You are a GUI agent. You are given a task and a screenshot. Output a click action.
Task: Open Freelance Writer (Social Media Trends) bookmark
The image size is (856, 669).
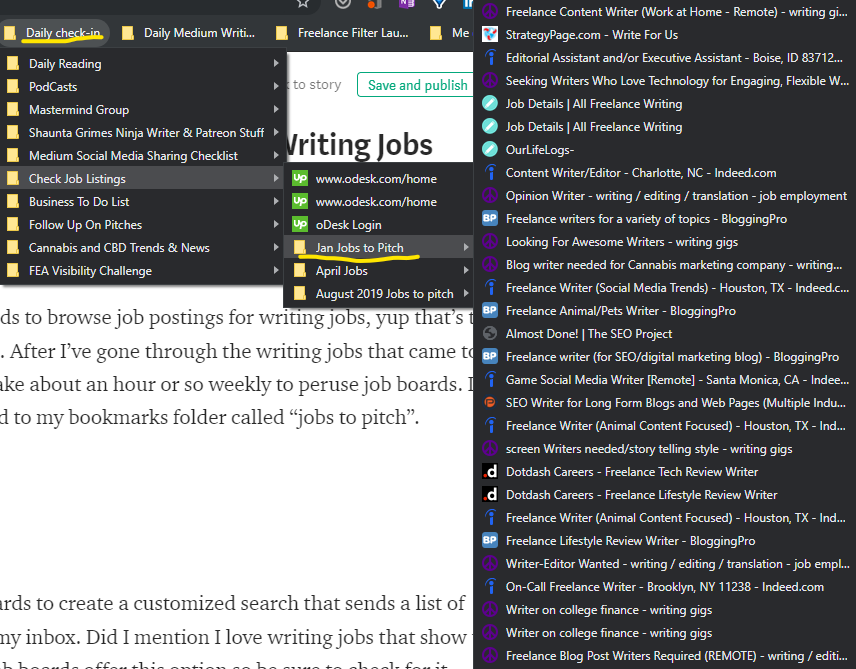[x=665, y=288]
